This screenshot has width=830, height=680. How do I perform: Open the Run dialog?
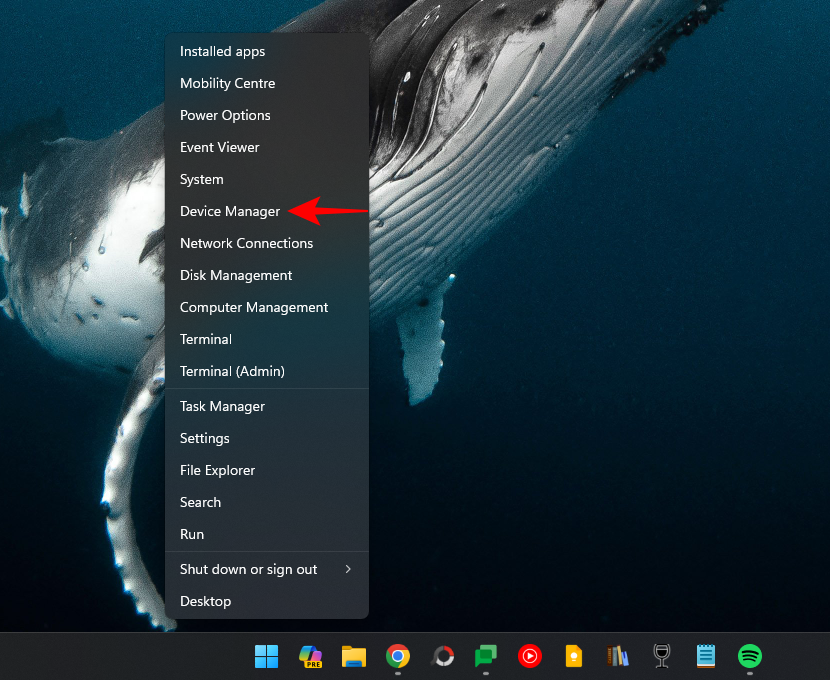pos(191,534)
